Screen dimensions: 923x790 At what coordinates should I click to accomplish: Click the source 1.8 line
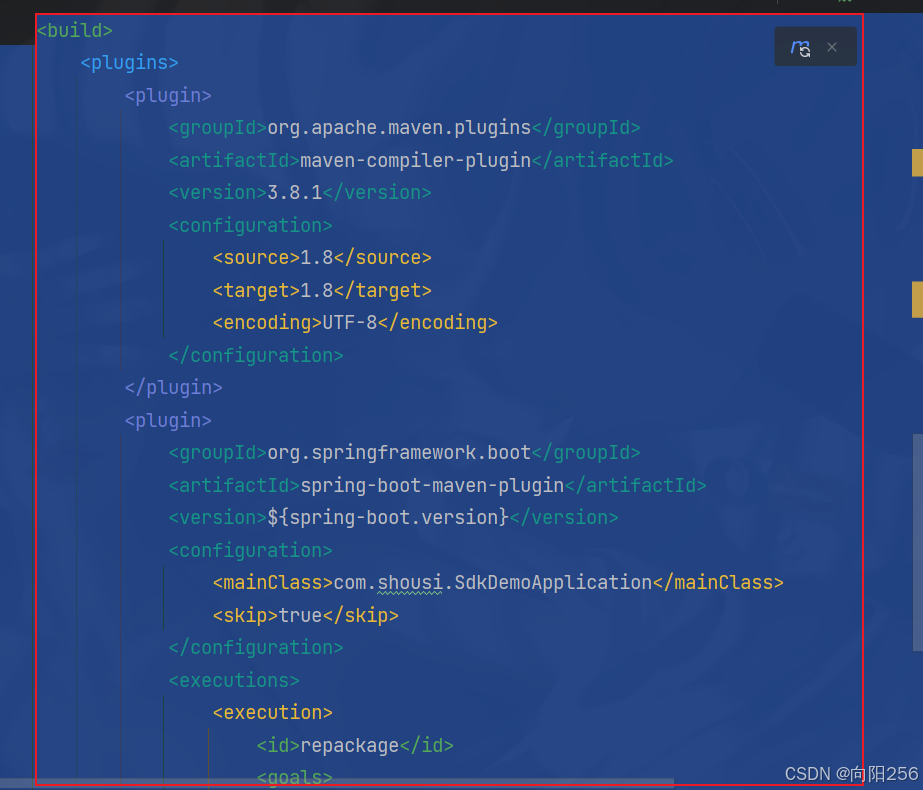(x=322, y=258)
